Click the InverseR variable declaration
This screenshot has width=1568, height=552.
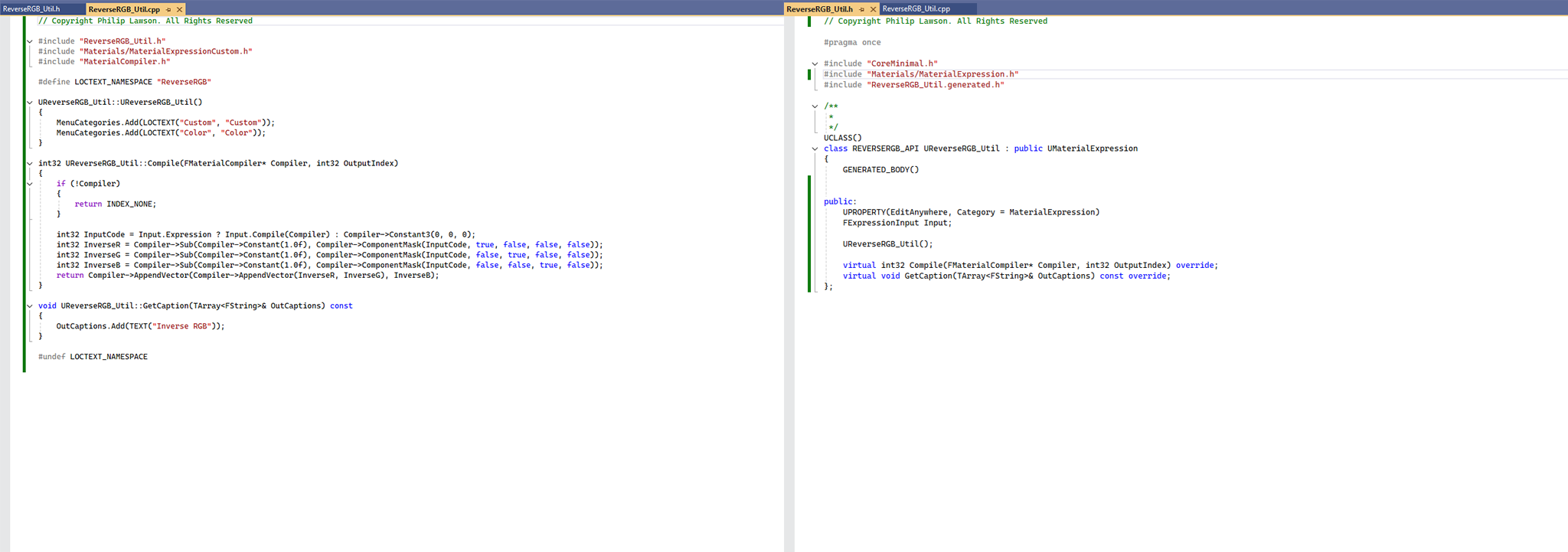point(329,245)
